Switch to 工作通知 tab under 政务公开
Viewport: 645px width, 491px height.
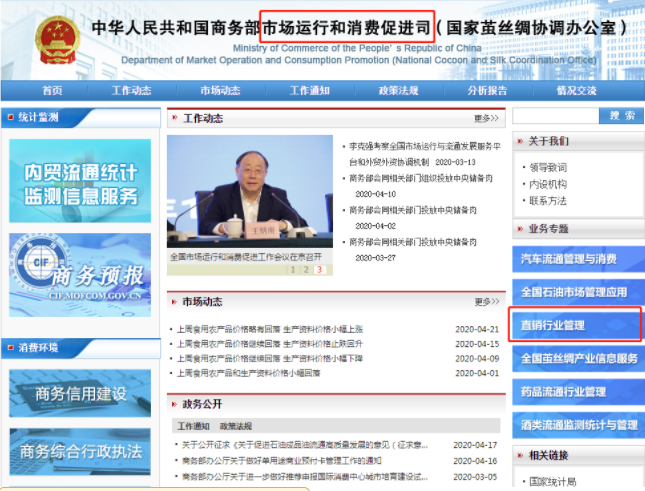pos(194,427)
